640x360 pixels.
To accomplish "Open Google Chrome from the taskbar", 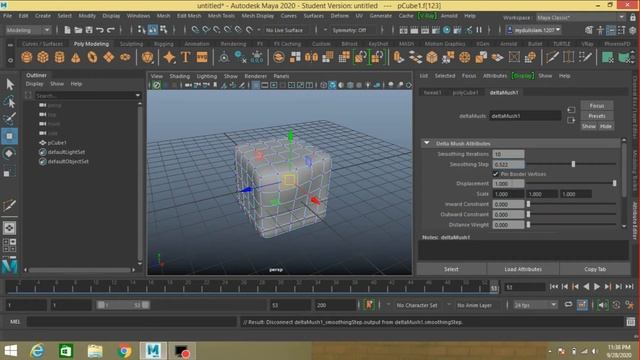I will 124,351.
